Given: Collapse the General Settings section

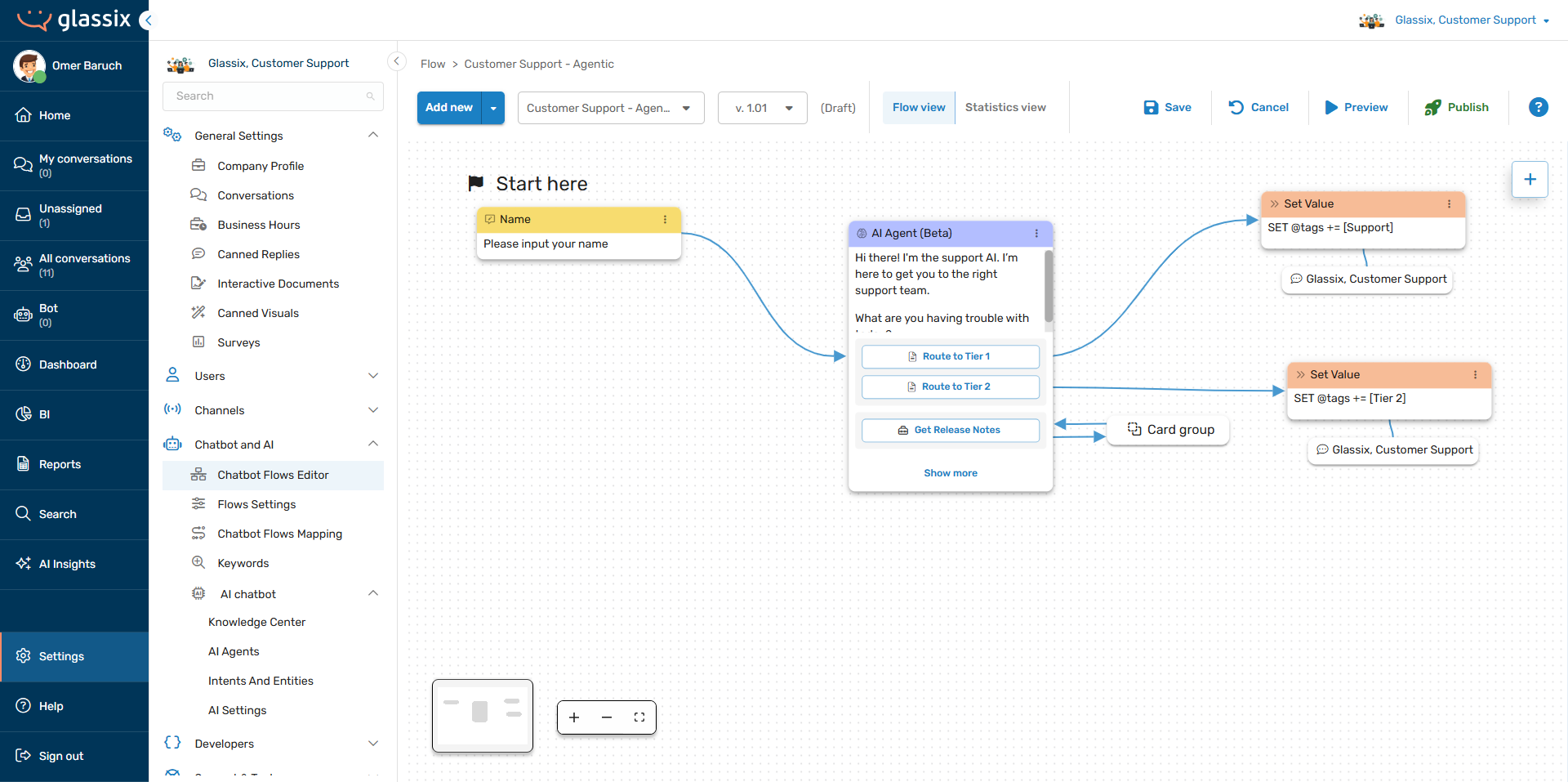Looking at the screenshot, I should pyautogui.click(x=373, y=135).
